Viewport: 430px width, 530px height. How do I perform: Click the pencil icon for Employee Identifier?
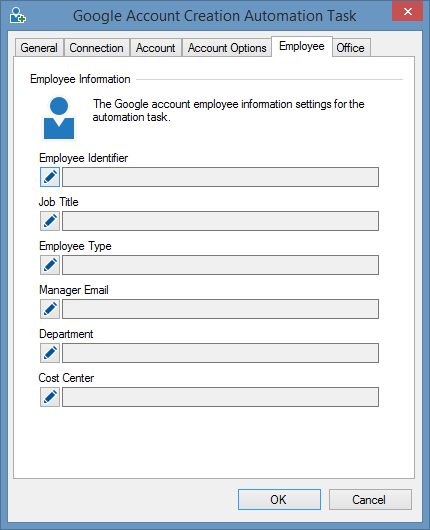click(50, 177)
